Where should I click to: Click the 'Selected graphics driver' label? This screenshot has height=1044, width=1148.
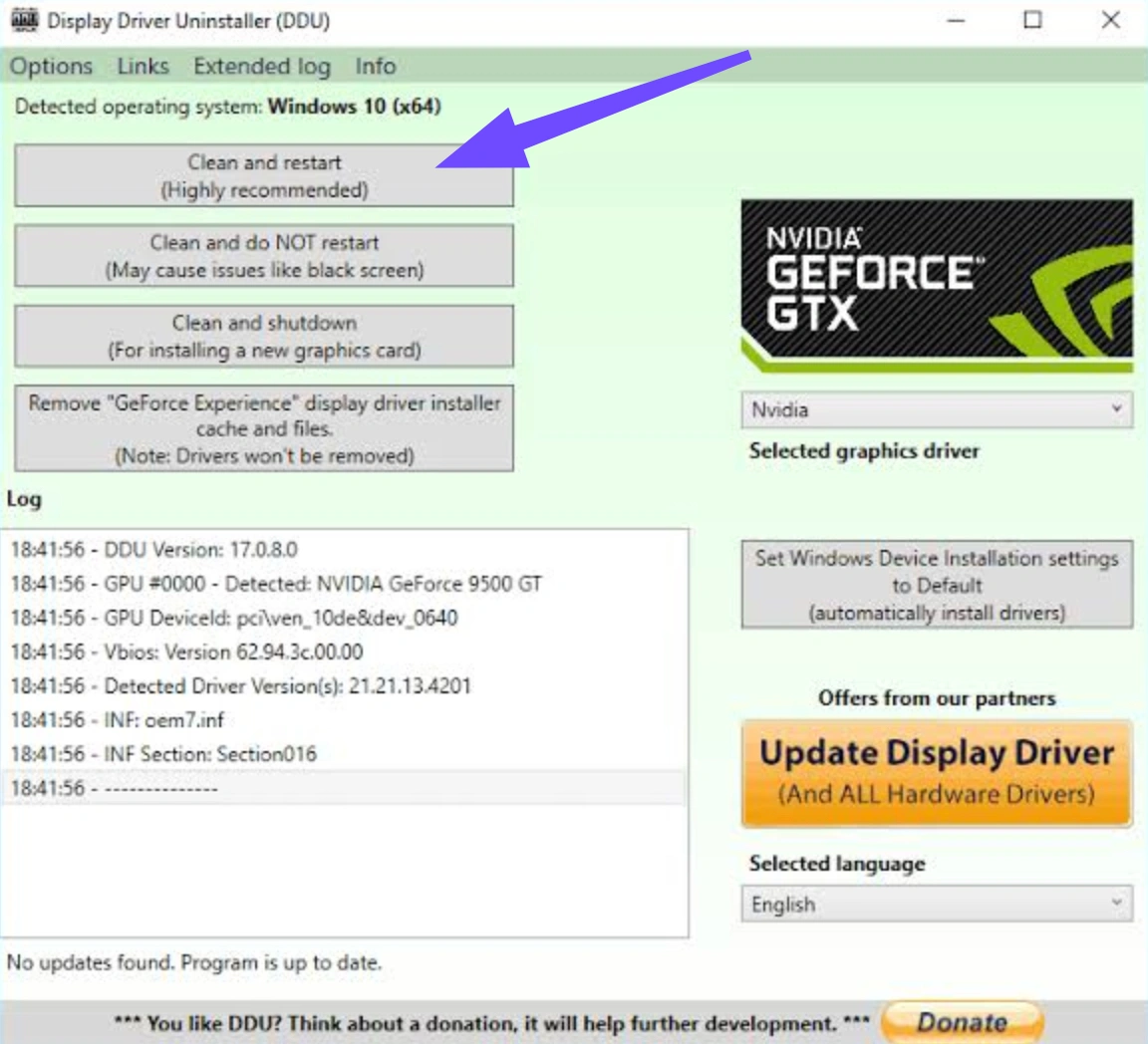(864, 451)
